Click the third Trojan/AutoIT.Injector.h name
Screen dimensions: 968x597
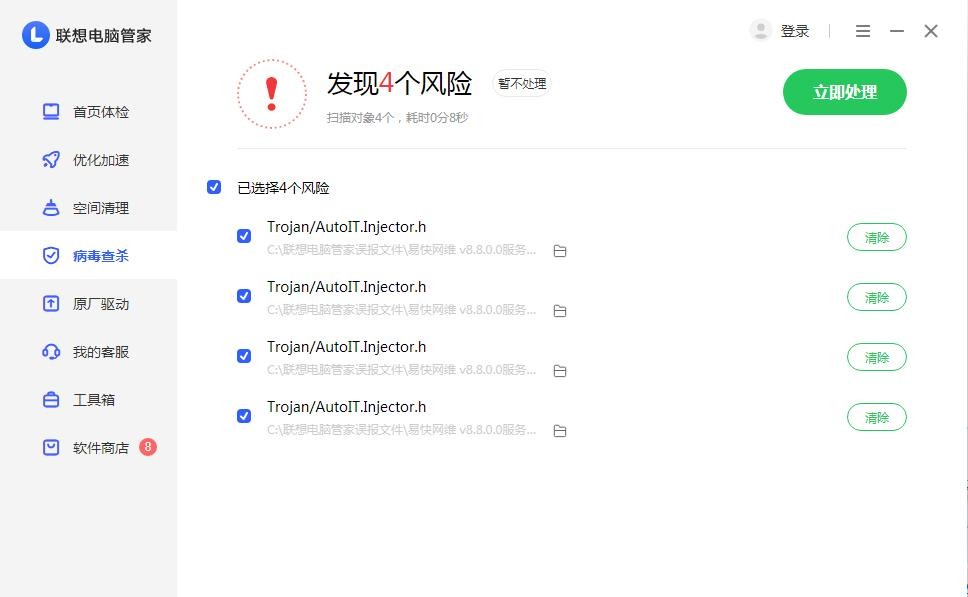coord(346,347)
